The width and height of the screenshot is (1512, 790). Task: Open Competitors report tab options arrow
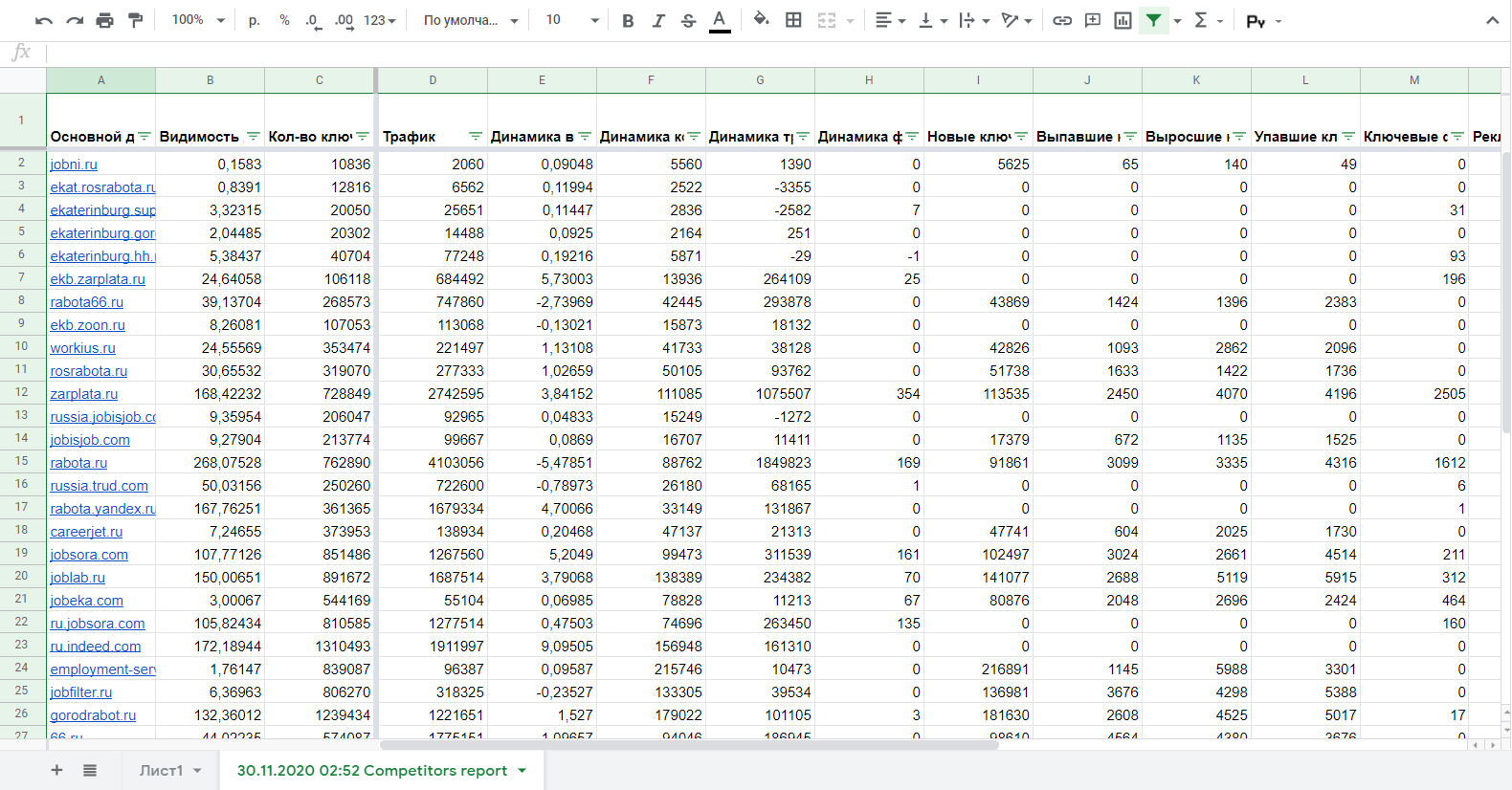(523, 771)
